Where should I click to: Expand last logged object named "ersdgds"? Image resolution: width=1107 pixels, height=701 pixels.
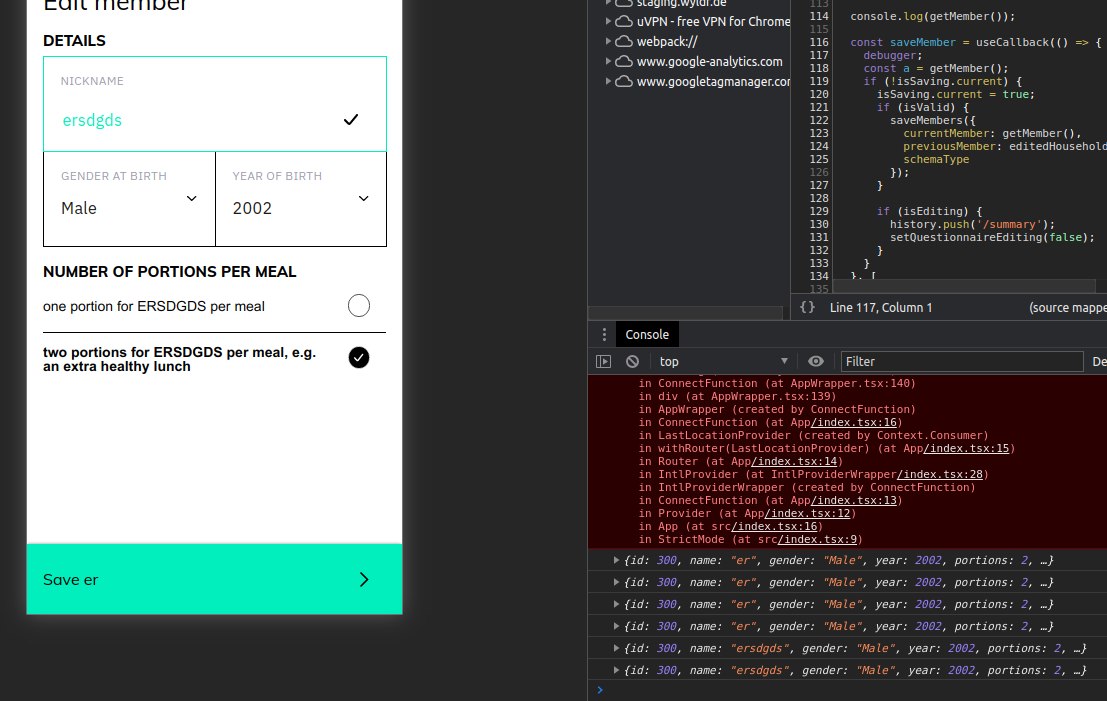[x=616, y=670]
